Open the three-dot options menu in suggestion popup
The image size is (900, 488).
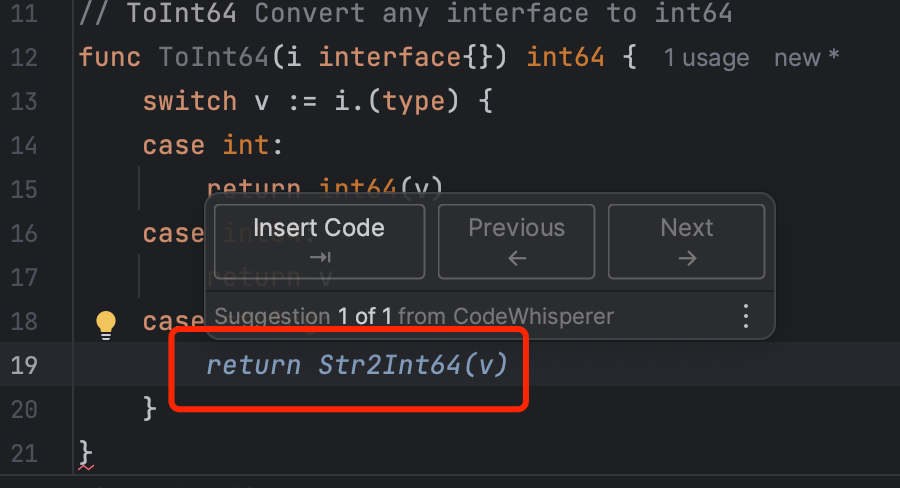[x=745, y=317]
